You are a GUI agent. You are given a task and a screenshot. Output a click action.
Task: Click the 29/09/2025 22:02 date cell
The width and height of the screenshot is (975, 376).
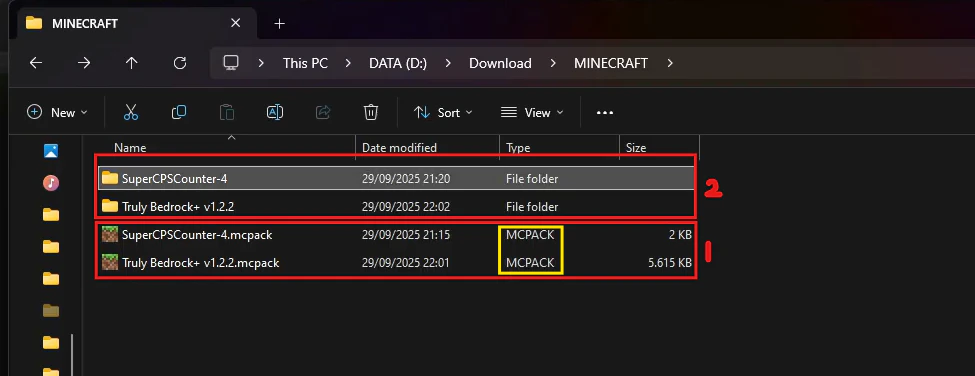(x=406, y=206)
